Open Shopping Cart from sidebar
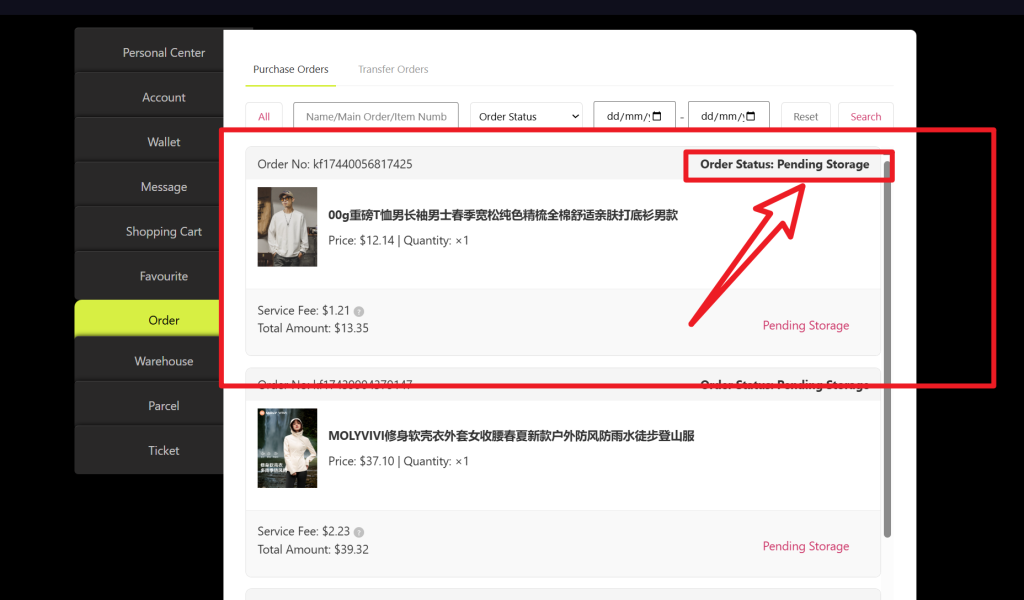Image resolution: width=1024 pixels, height=600 pixels. coord(163,231)
